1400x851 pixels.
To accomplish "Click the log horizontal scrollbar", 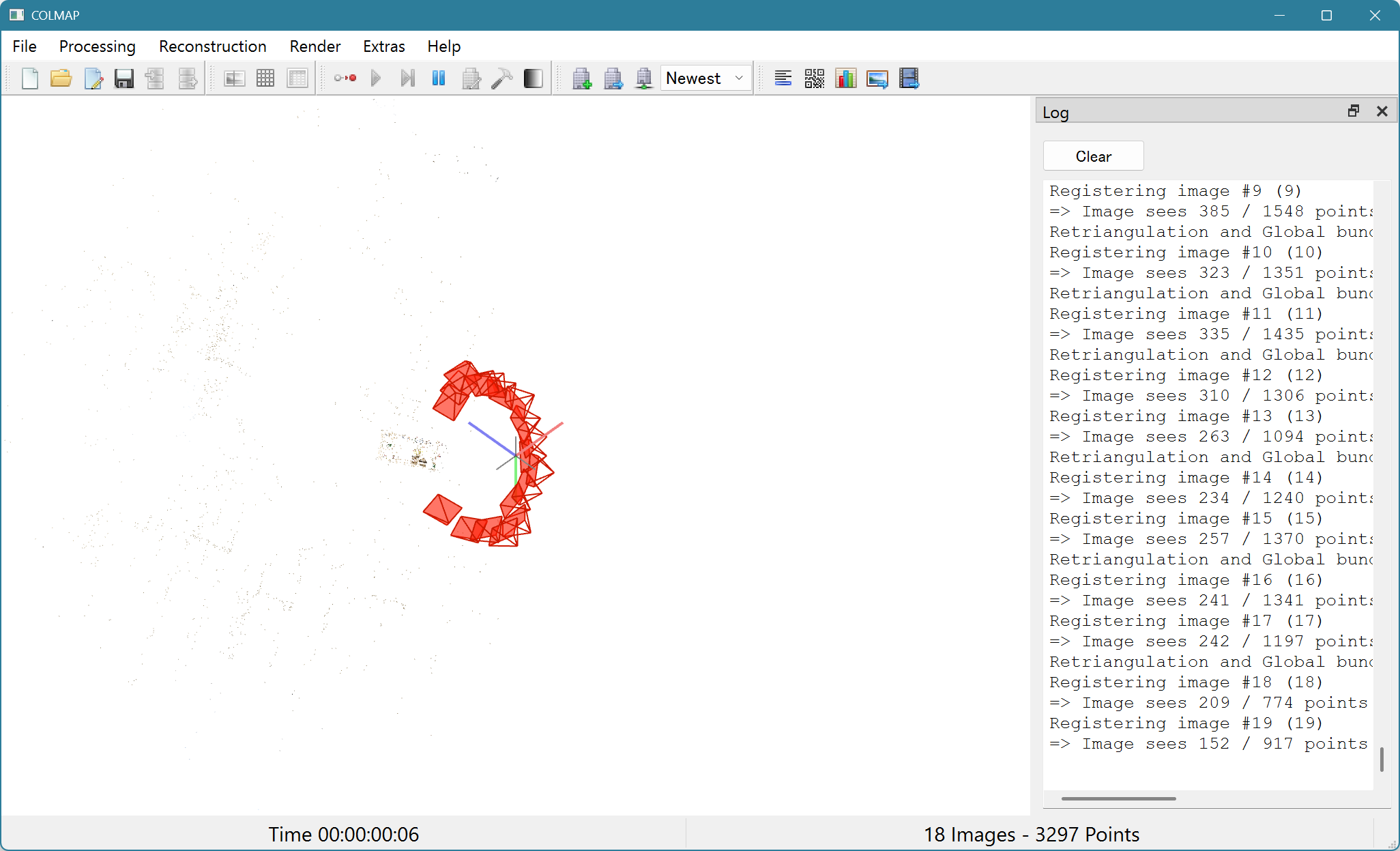I will pos(1118,798).
